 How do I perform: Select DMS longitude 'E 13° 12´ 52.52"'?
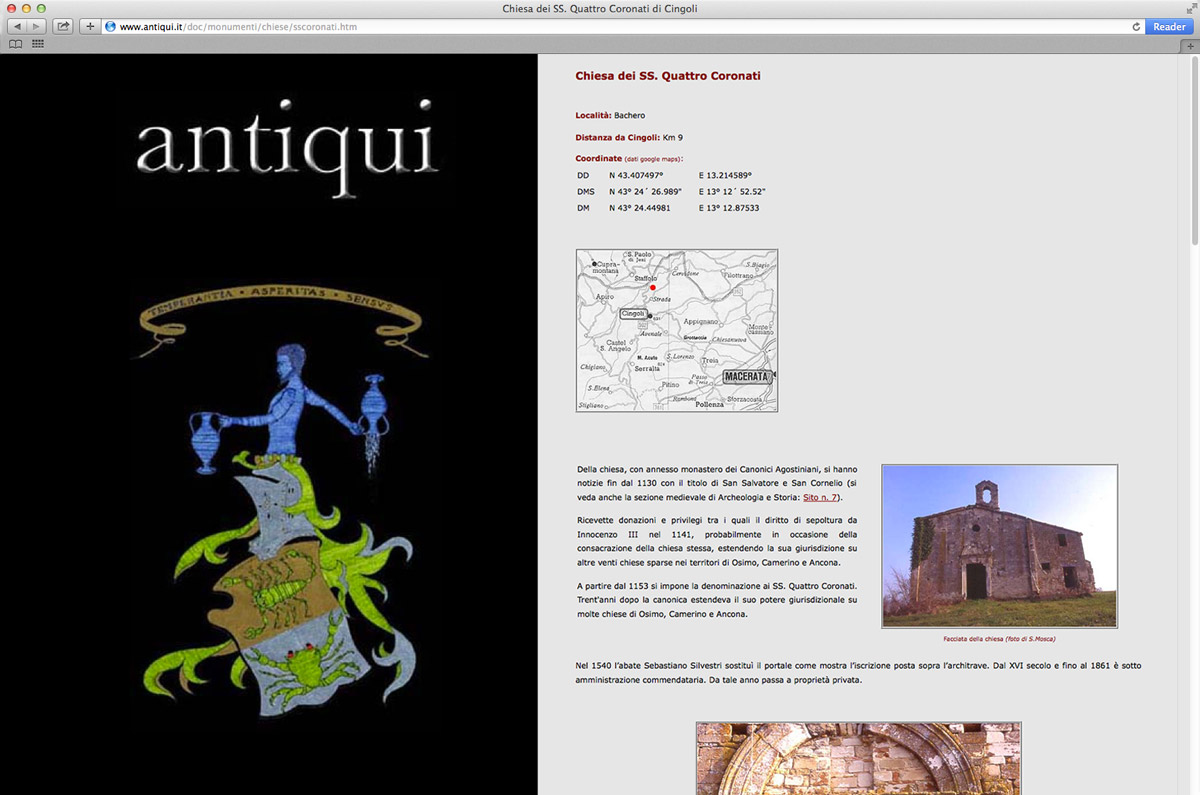(732, 192)
